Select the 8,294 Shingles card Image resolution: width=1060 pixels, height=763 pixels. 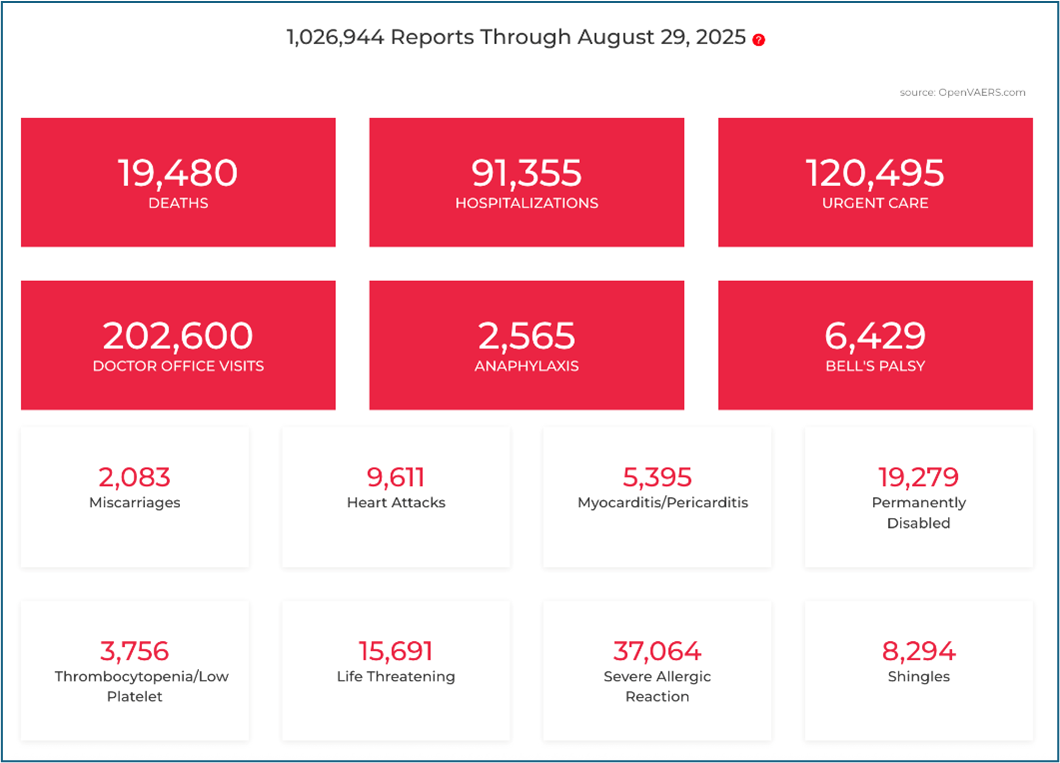pos(918,671)
